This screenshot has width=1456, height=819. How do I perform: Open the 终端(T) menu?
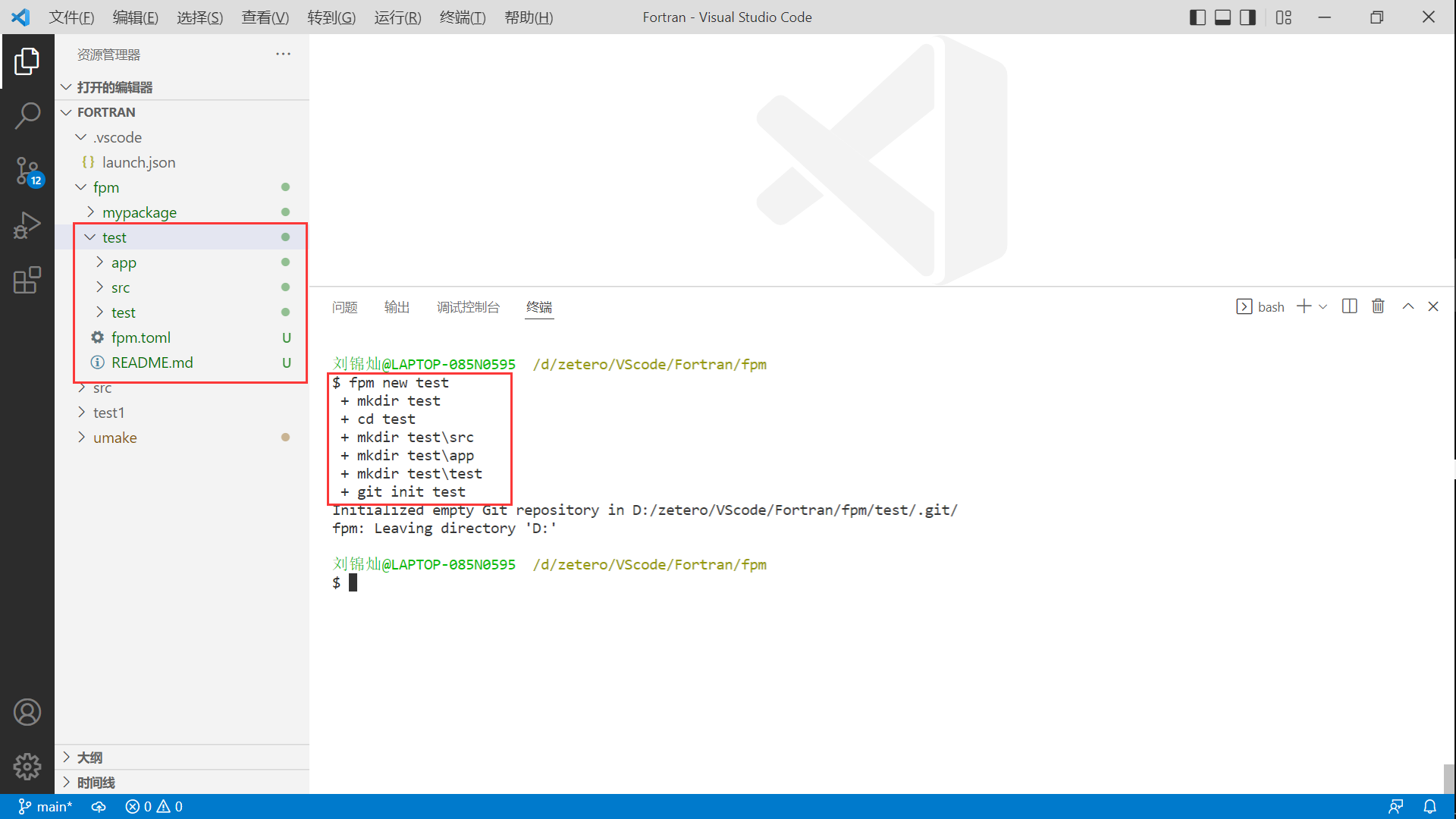coord(462,17)
